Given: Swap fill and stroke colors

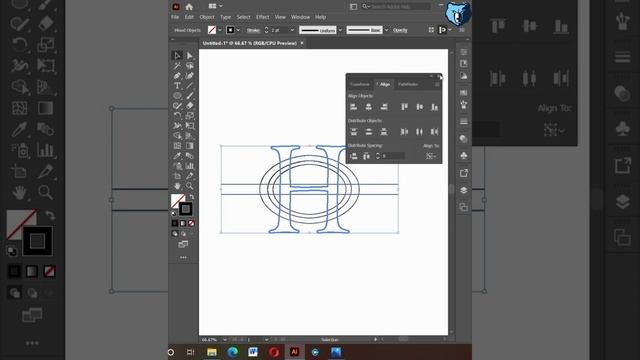Looking at the screenshot, I should click(191, 197).
